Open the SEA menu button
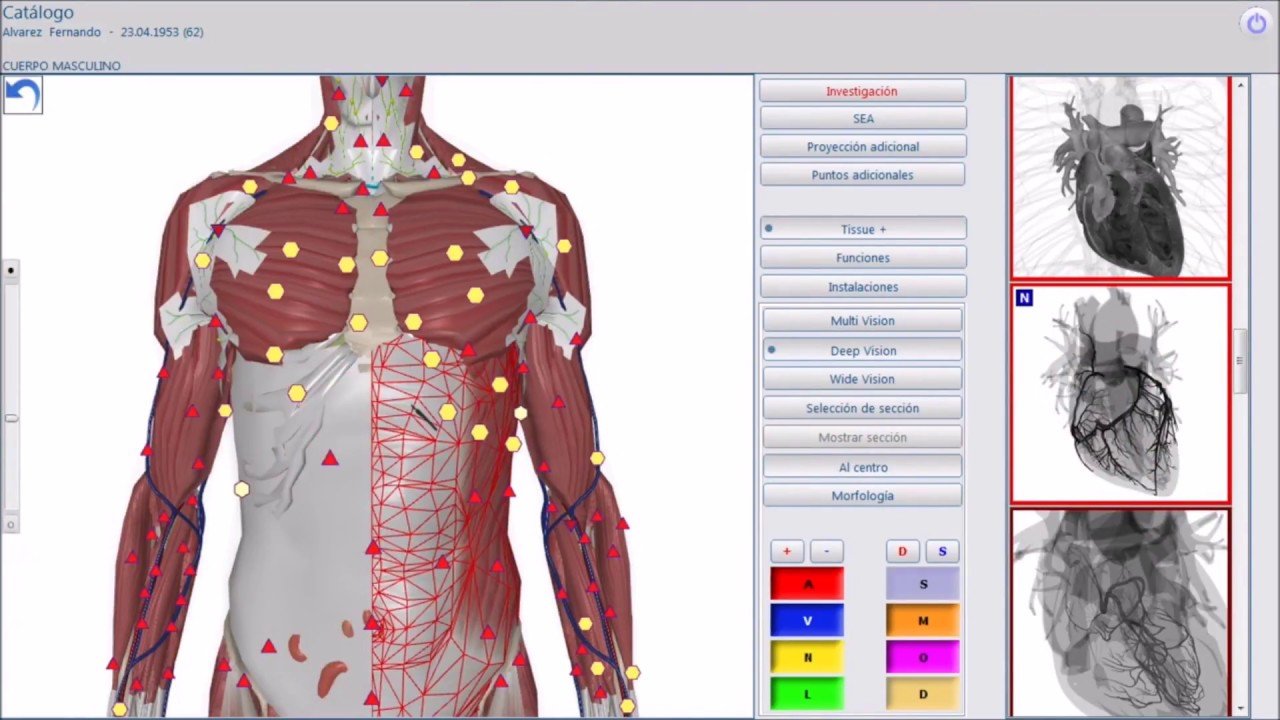 862,118
